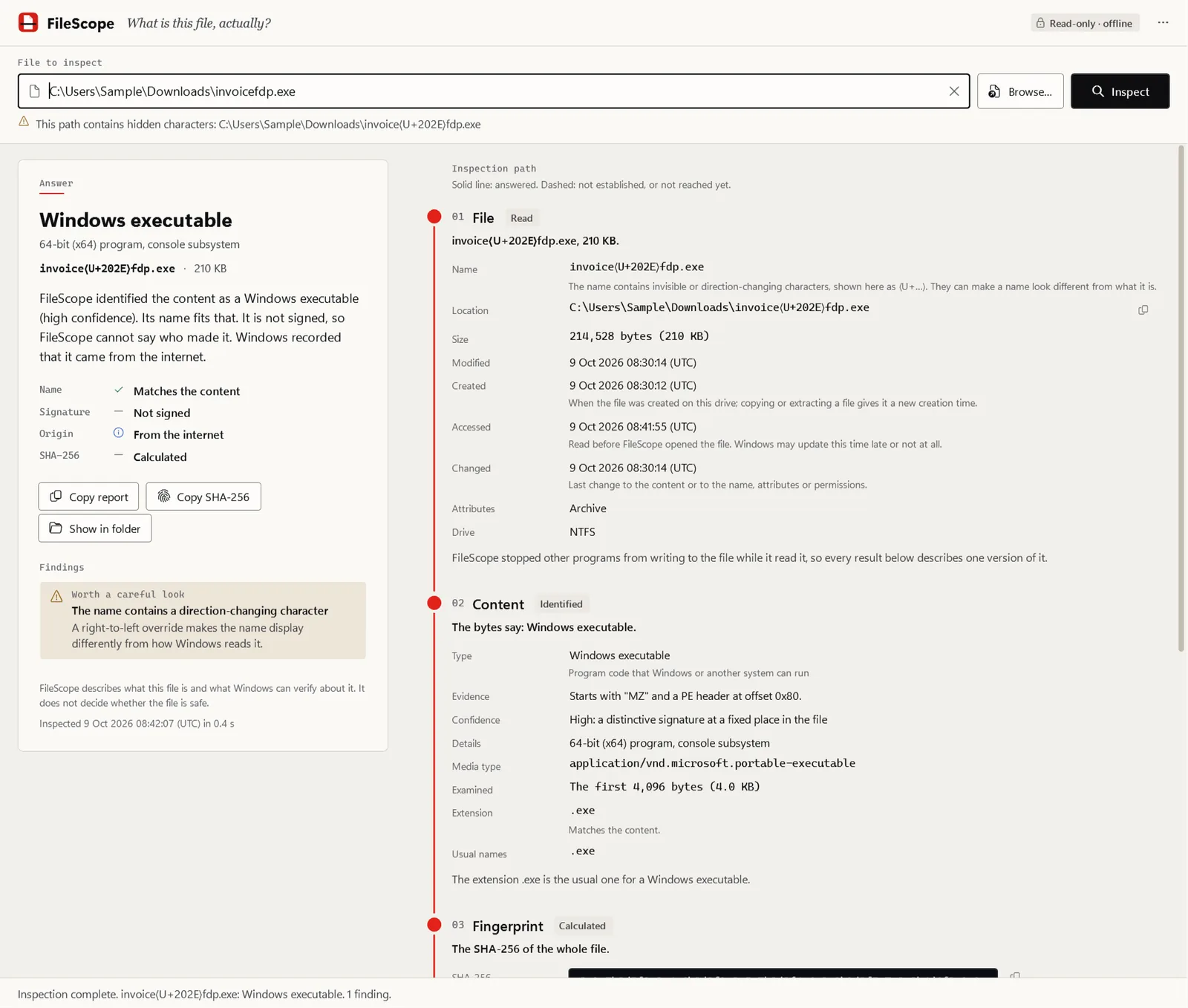This screenshot has height=1008, width=1188.
Task: Click the Inspect button
Action: pos(1120,91)
